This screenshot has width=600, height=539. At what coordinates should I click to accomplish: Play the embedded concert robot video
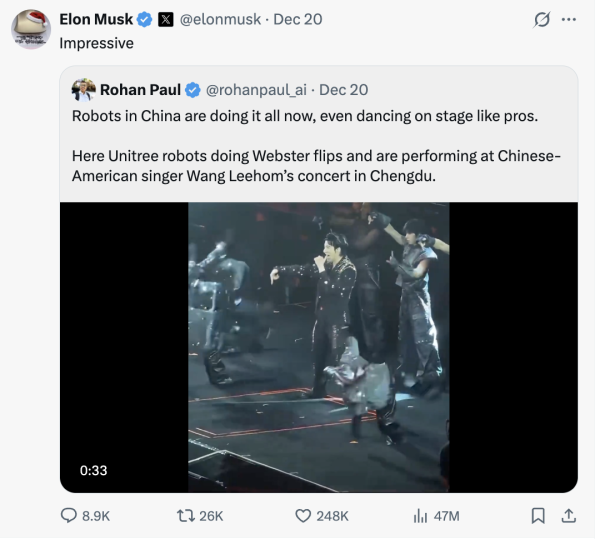(318, 347)
